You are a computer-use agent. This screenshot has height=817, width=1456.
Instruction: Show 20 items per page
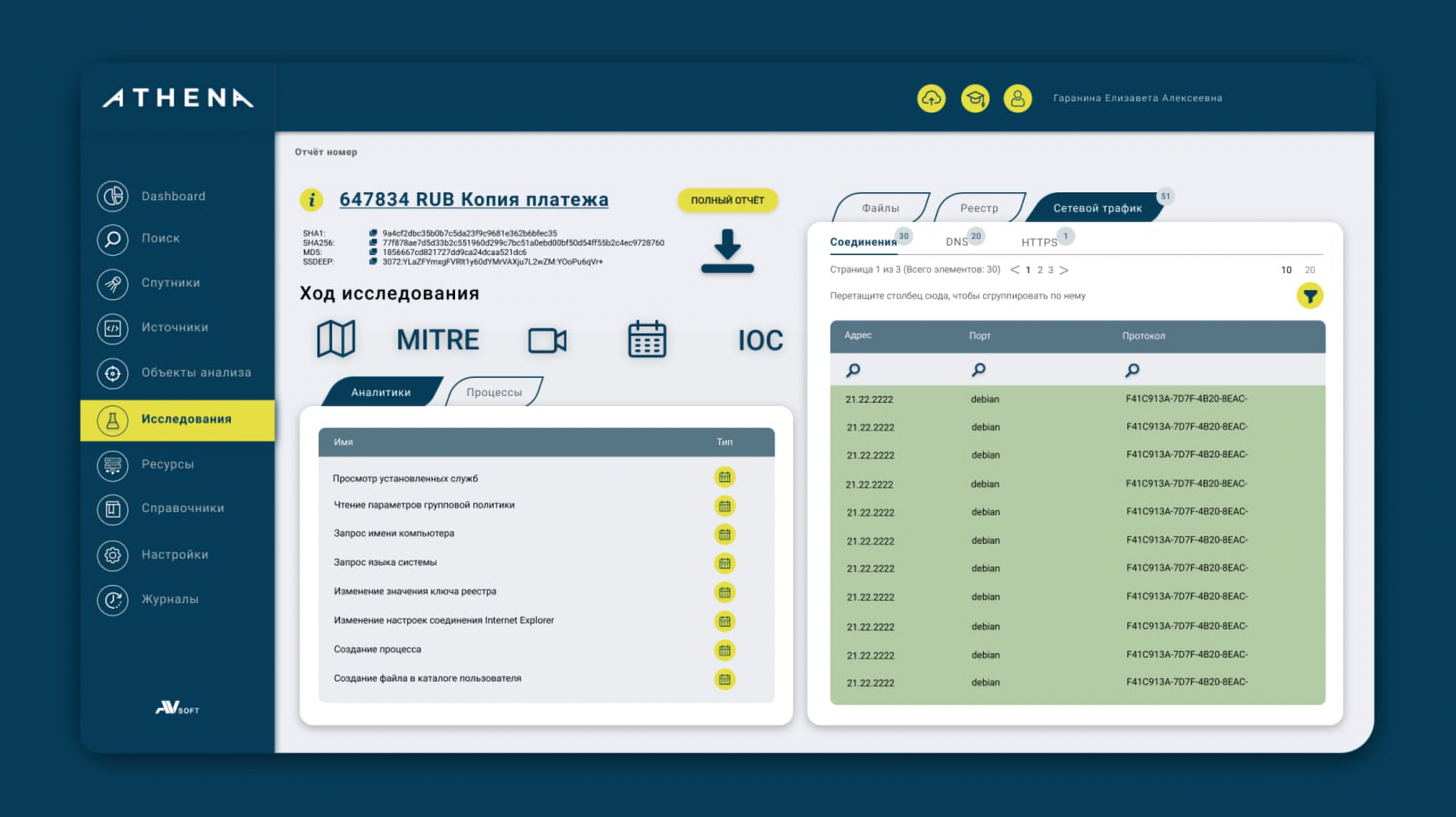click(x=1310, y=270)
